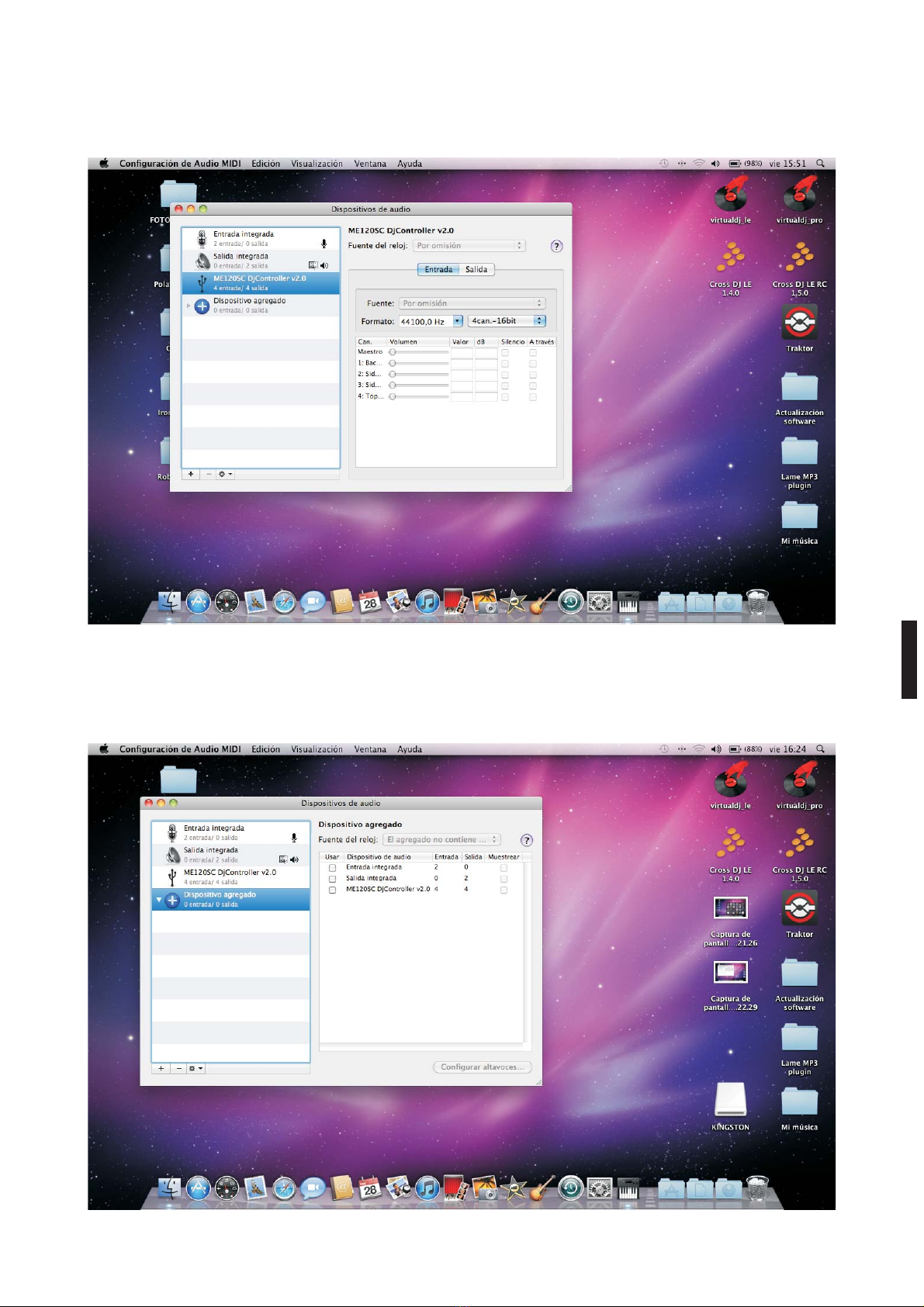Launch Safari from the Dock in upper screenshot
Viewport: 924px width, 1307px height.
(284, 602)
